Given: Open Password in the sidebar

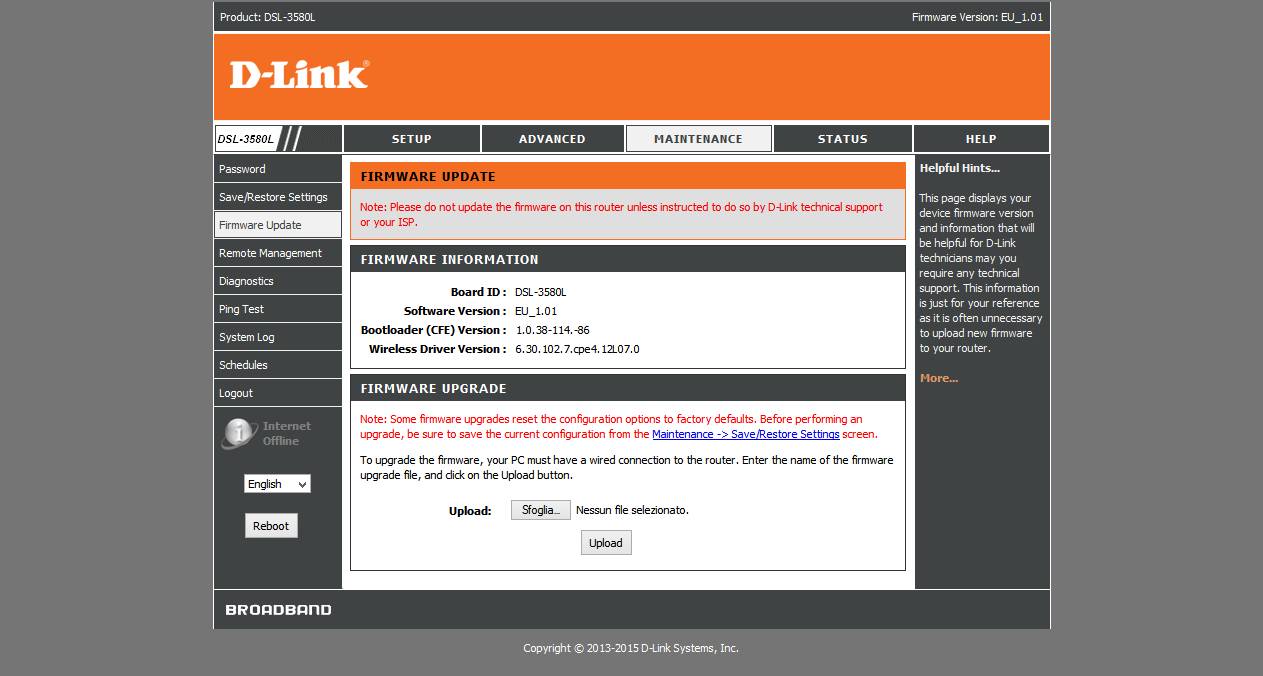Looking at the screenshot, I should click(278, 169).
